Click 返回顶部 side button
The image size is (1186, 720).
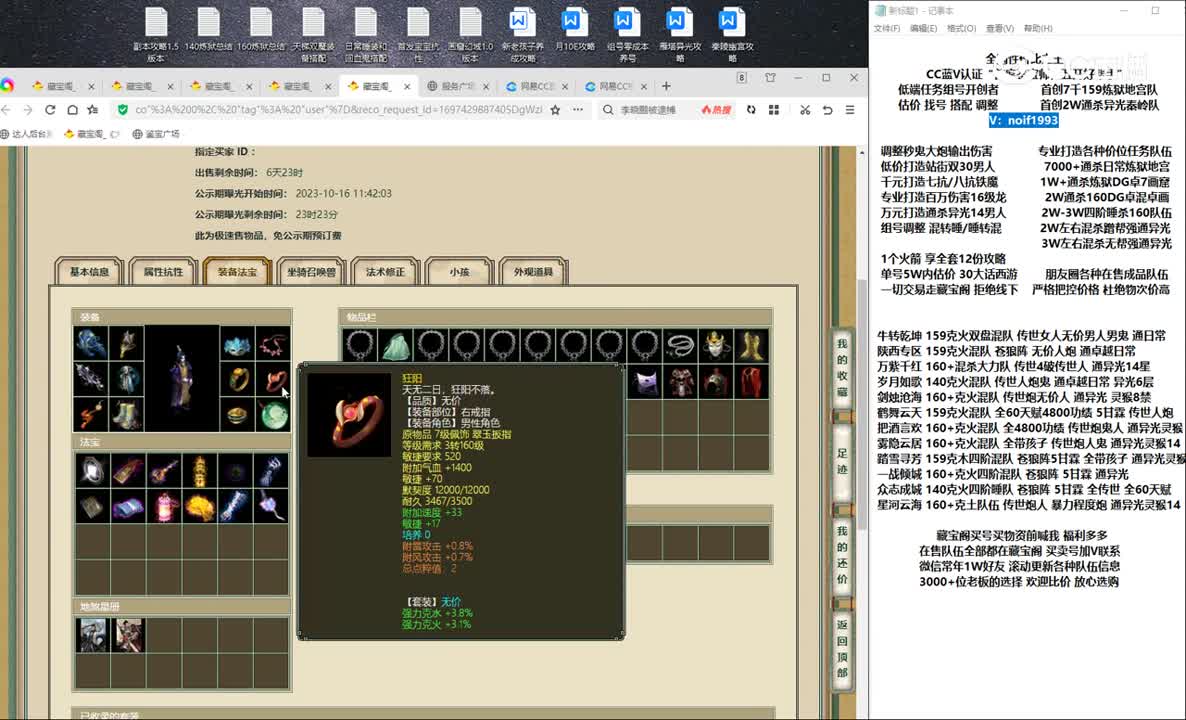(842, 648)
